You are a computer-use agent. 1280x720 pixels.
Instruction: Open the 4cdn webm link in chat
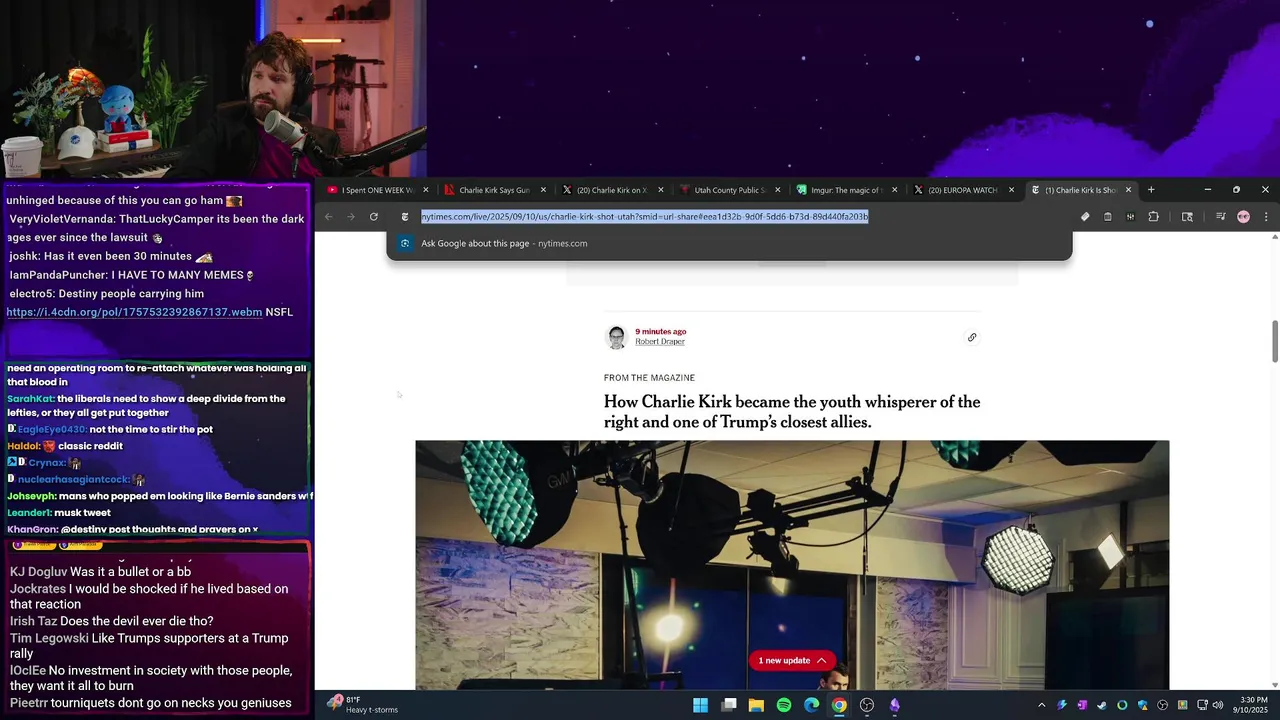click(x=134, y=312)
